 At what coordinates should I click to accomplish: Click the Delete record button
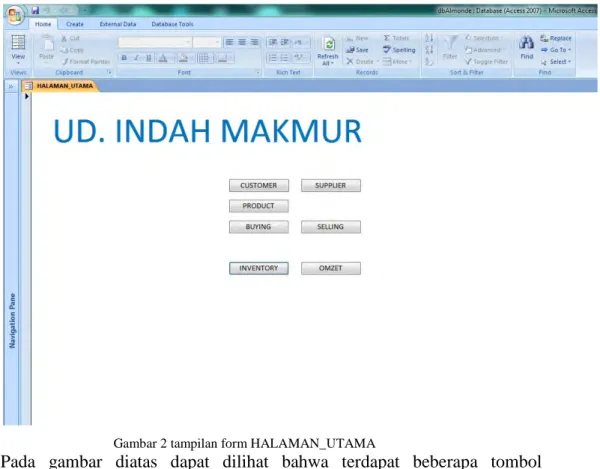pyautogui.click(x=360, y=61)
